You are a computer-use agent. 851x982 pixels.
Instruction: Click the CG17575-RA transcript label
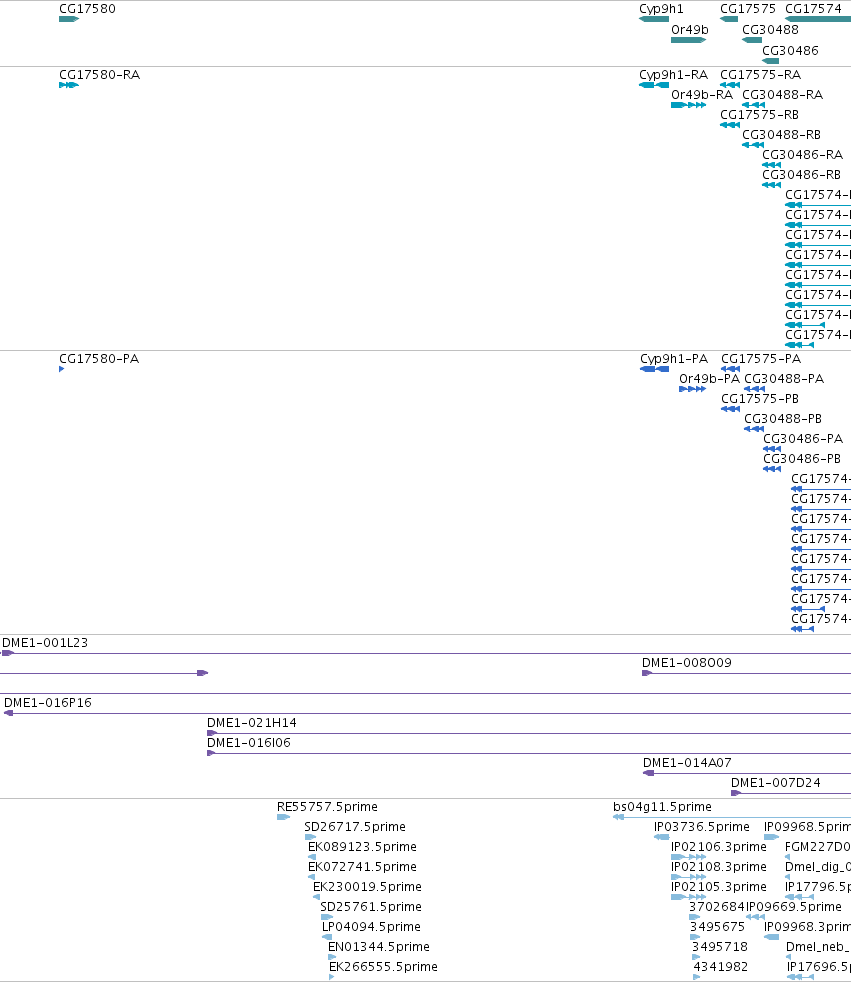coord(760,75)
